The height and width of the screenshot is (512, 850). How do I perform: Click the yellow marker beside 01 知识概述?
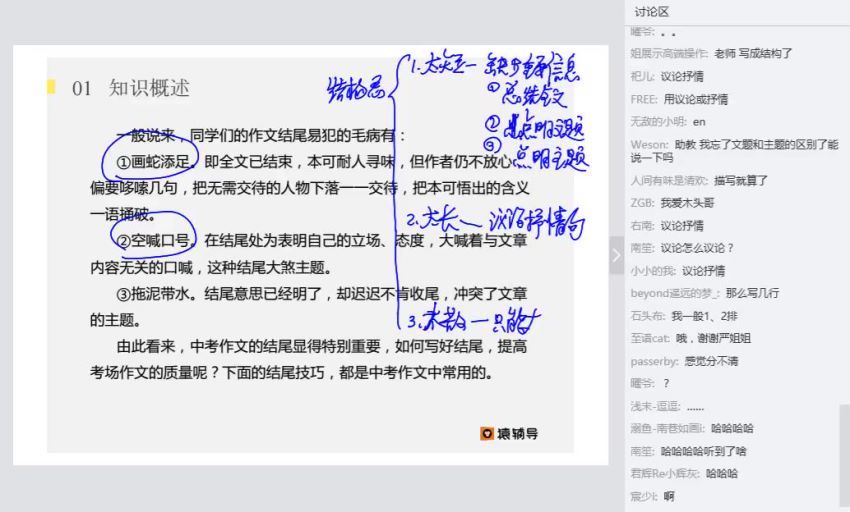[51, 87]
